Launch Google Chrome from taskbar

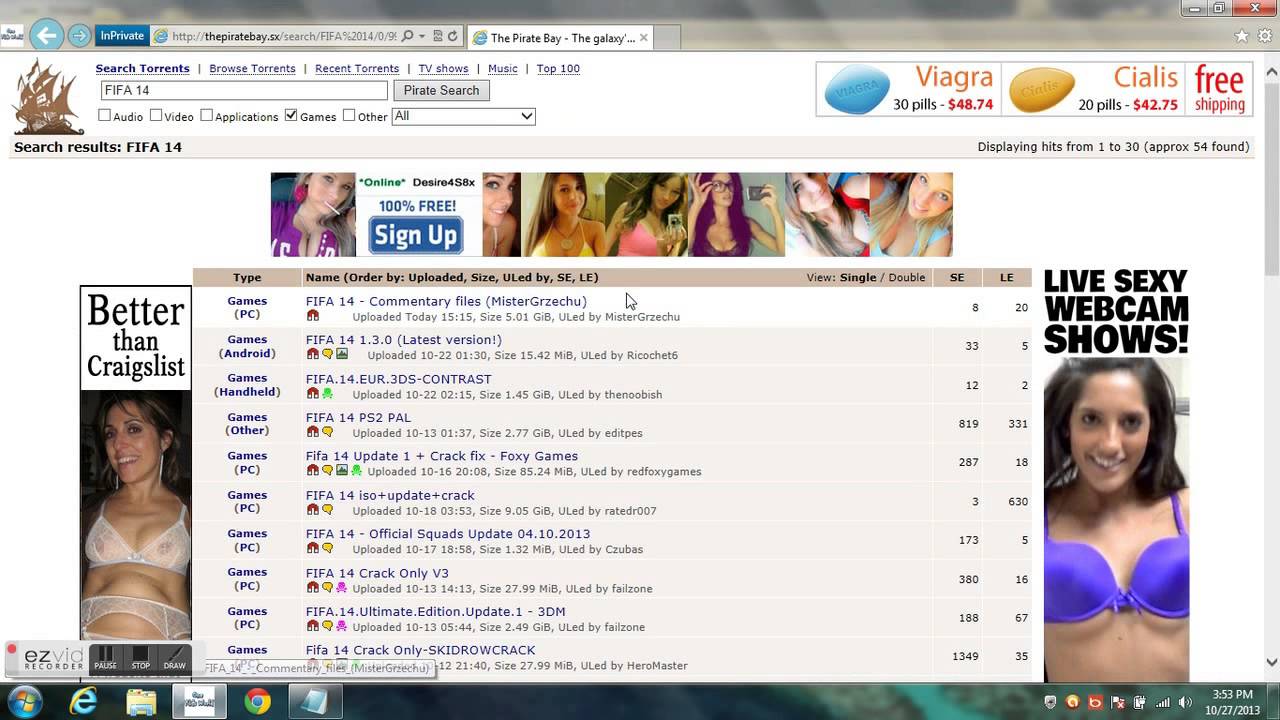pyautogui.click(x=257, y=701)
